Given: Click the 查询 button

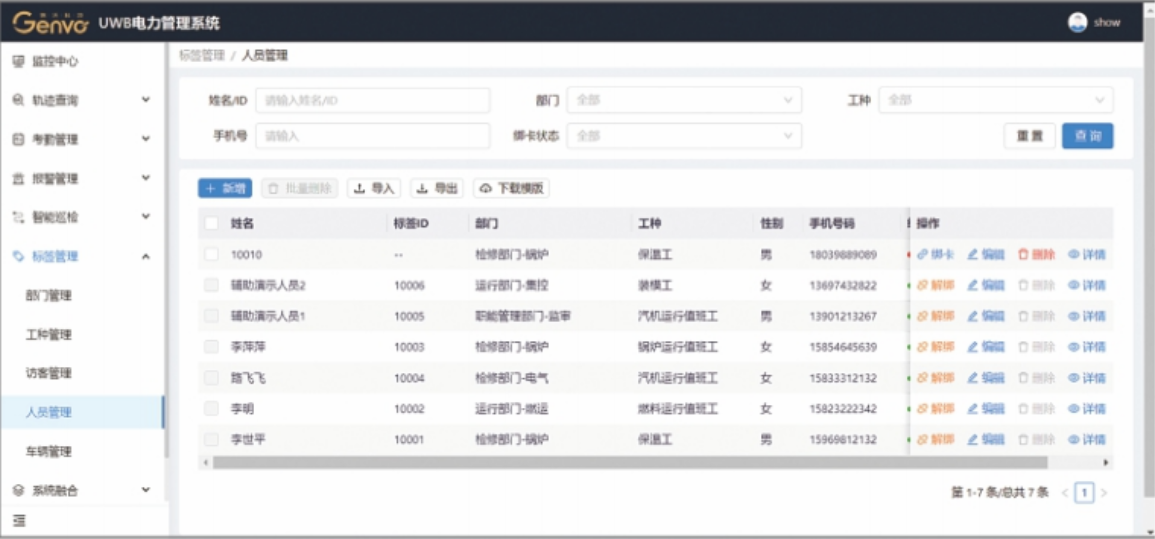Looking at the screenshot, I should pos(1088,136).
